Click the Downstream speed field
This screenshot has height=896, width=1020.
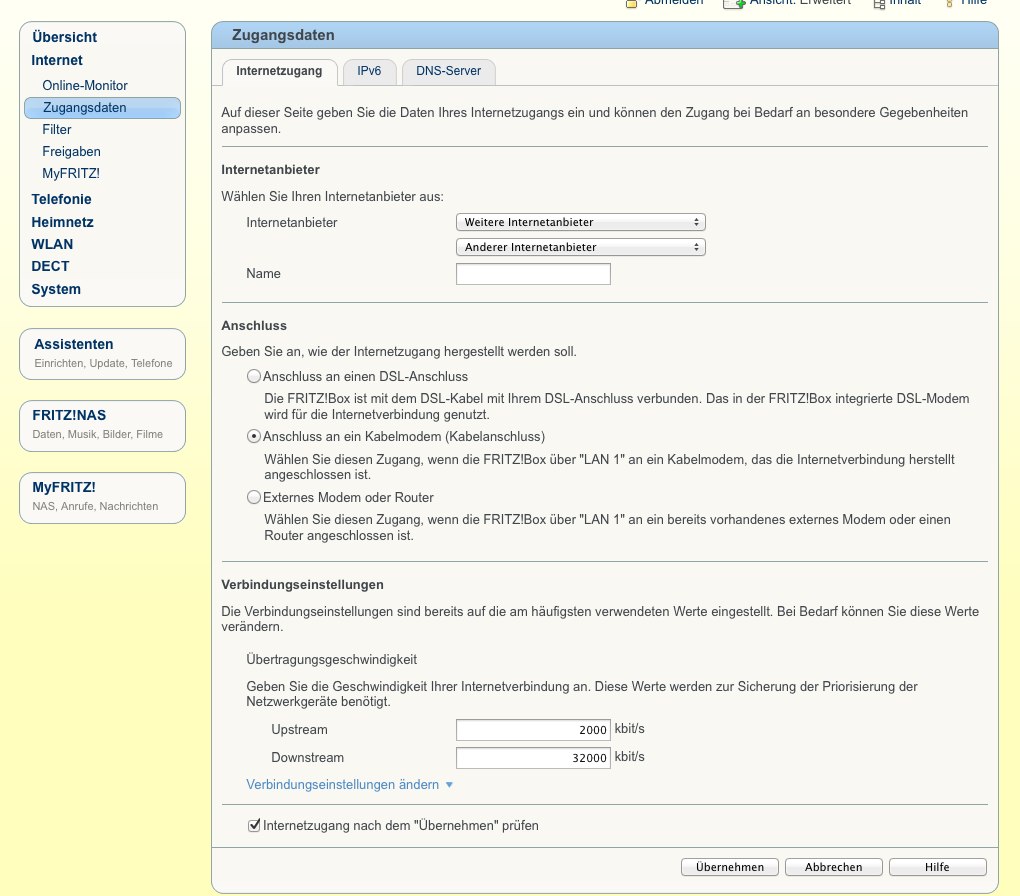533,758
